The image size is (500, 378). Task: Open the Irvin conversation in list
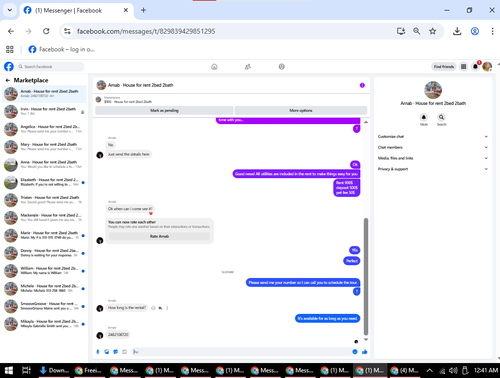(x=44, y=111)
